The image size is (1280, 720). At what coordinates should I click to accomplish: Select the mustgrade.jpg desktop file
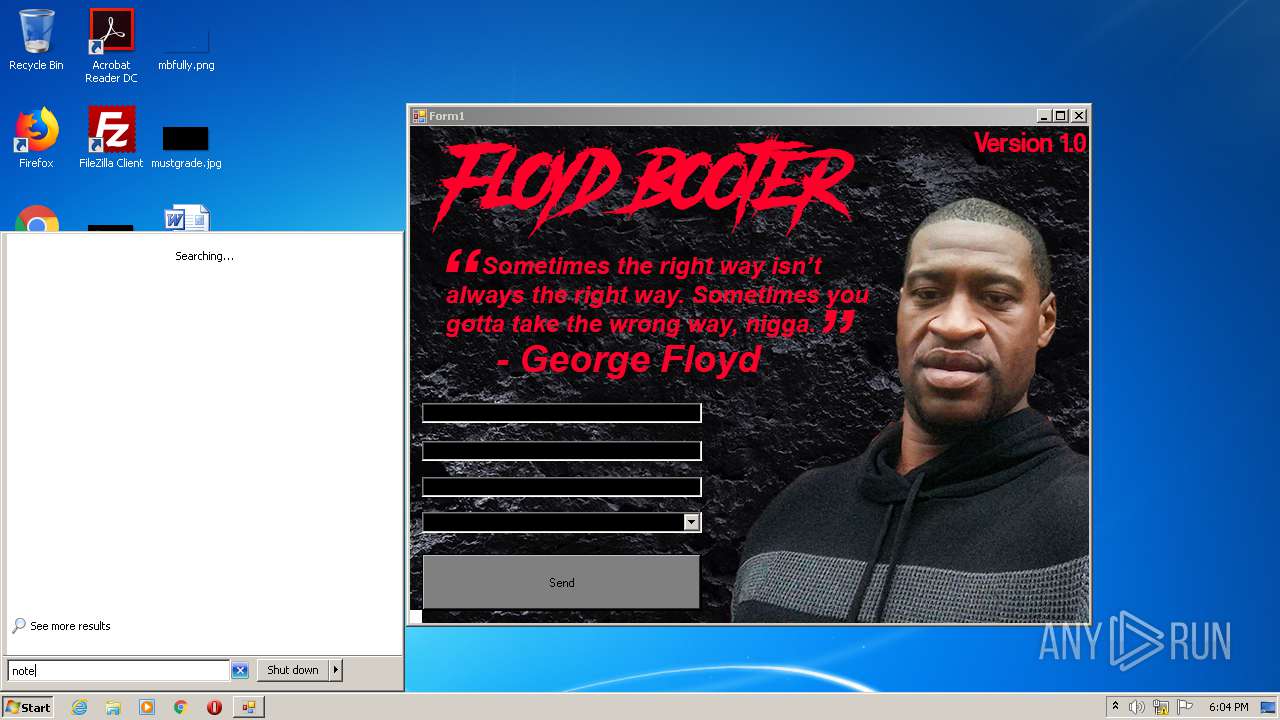pos(186,146)
